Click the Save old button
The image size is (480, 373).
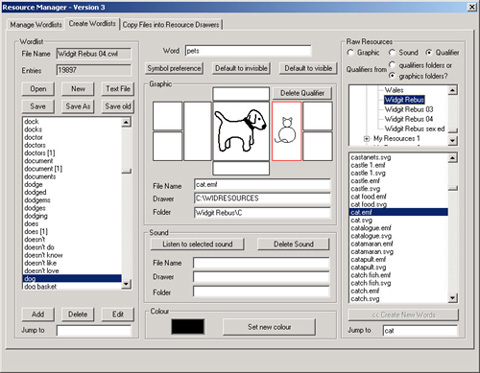tap(118, 106)
